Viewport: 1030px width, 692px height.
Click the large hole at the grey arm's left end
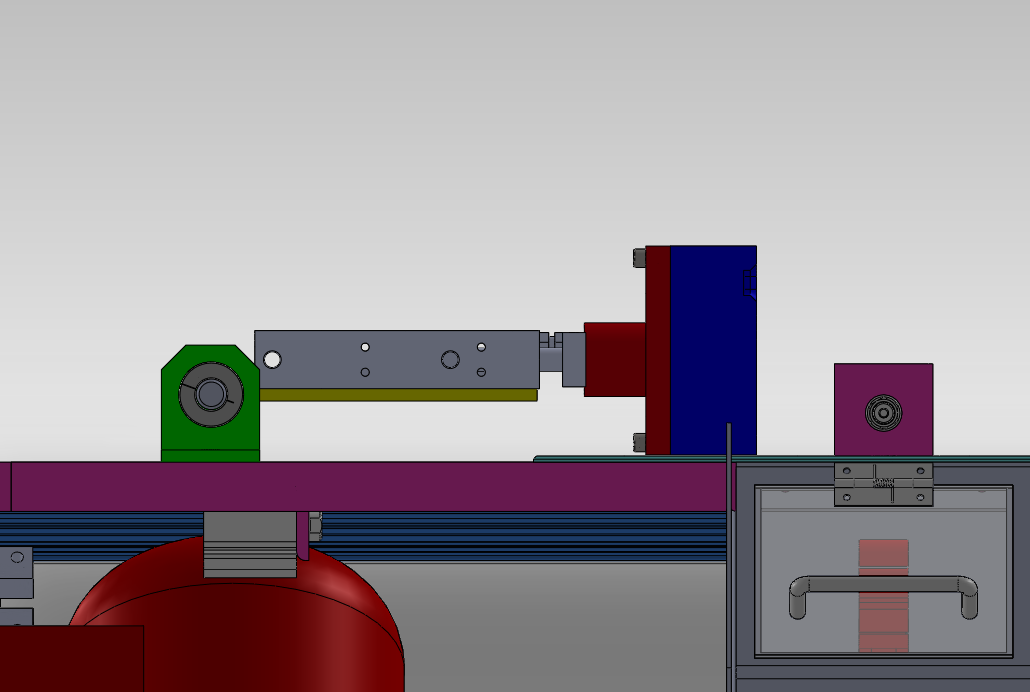pyautogui.click(x=271, y=359)
